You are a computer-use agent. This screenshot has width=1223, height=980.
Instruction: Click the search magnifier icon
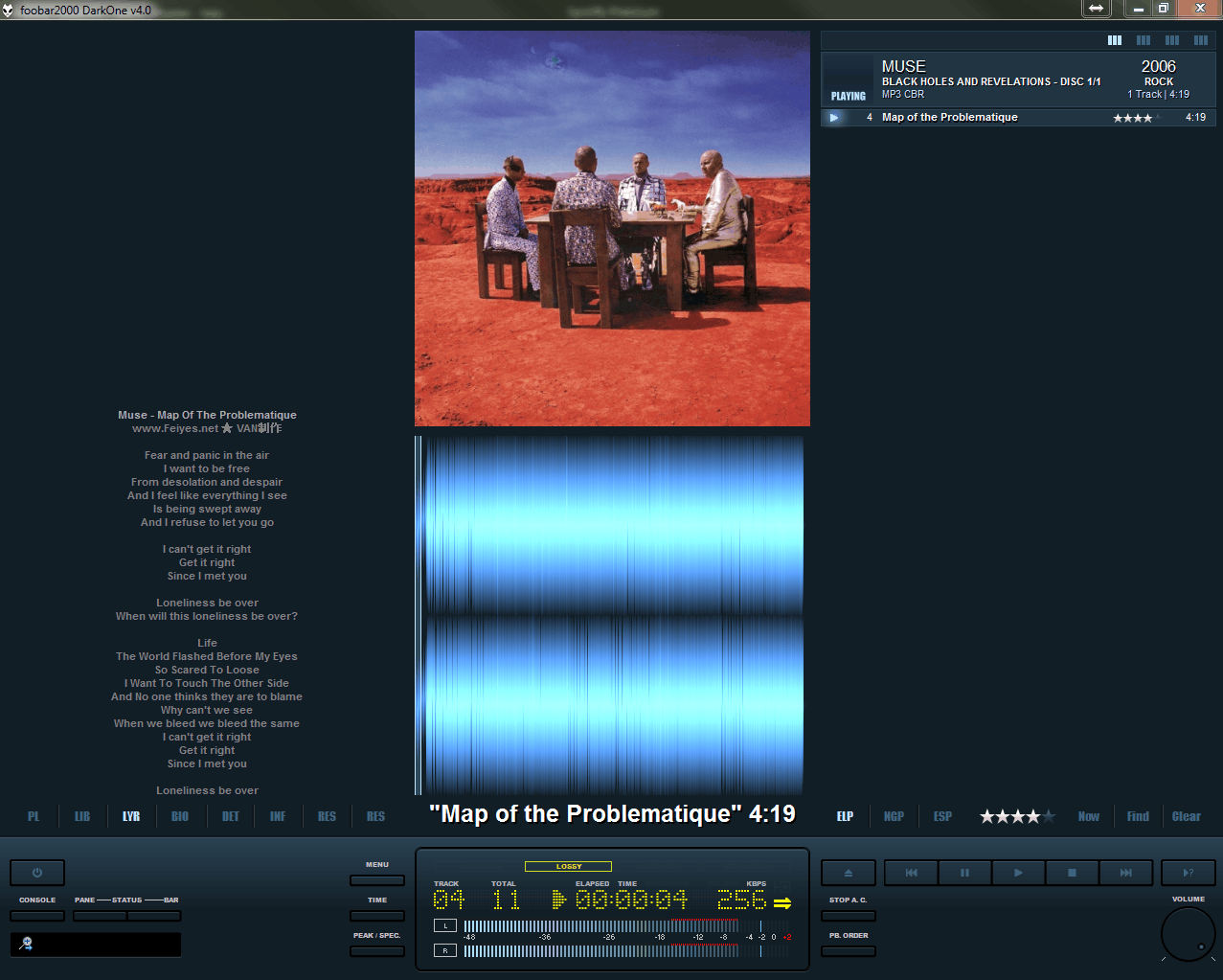[26, 944]
